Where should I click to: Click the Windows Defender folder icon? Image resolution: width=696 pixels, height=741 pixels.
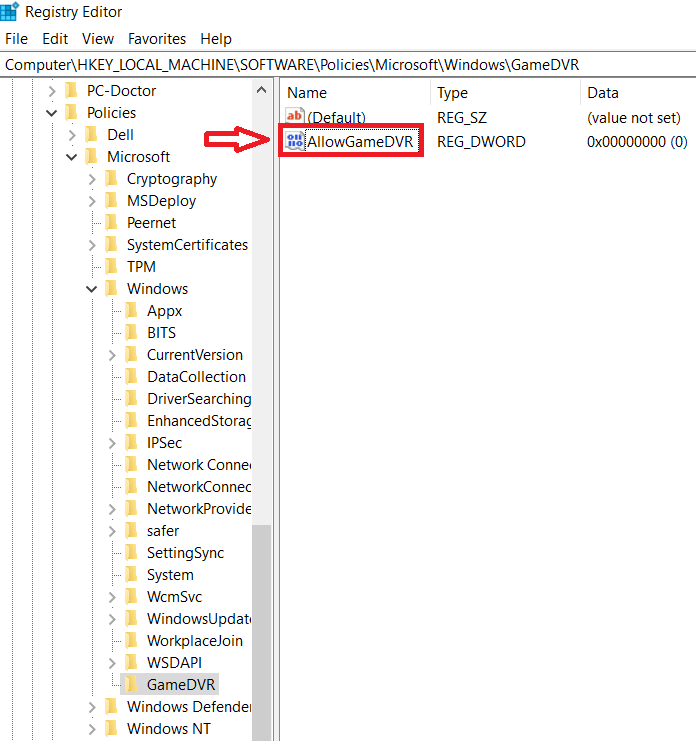[x=112, y=707]
